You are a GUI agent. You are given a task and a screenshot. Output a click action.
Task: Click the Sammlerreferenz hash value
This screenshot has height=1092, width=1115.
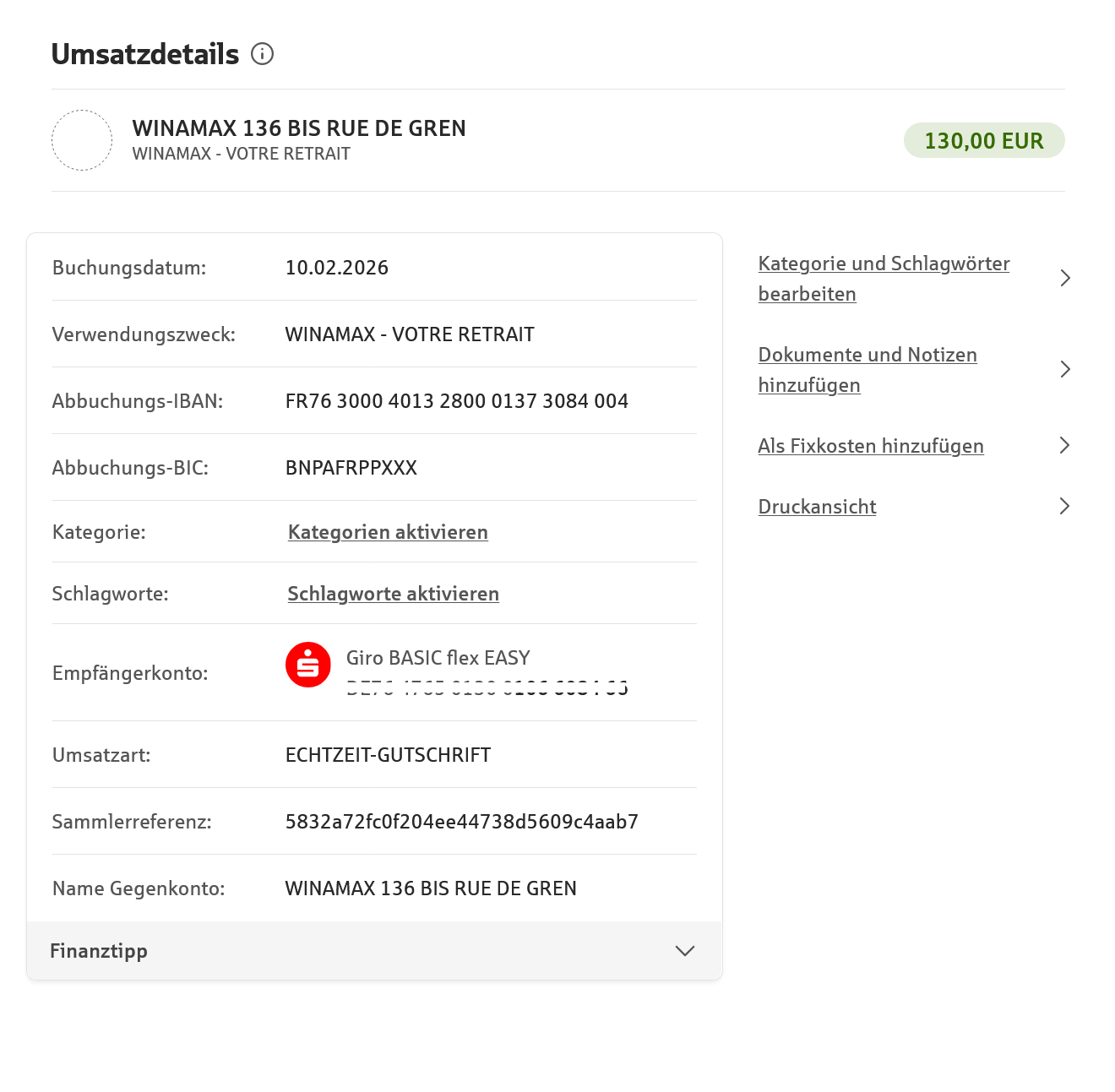462,822
